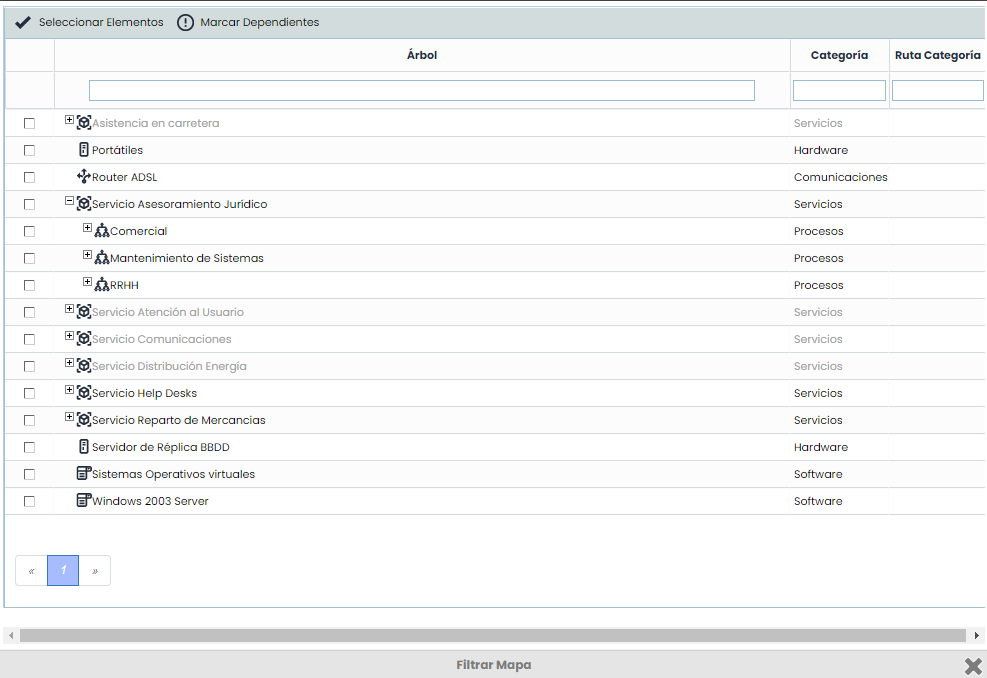Expand the Mantenimiento de Sistemas node
Image resolution: width=987 pixels, height=678 pixels.
88,255
